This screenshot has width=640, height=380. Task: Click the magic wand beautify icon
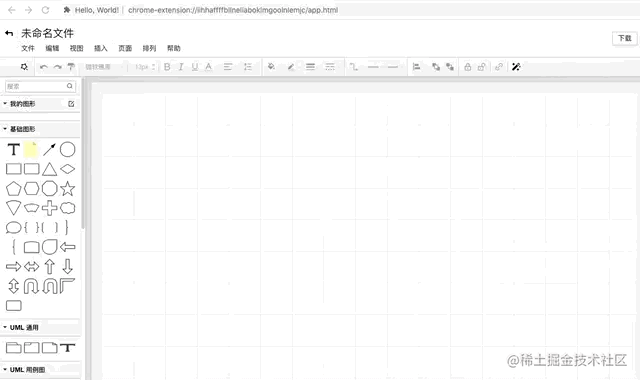click(x=516, y=67)
